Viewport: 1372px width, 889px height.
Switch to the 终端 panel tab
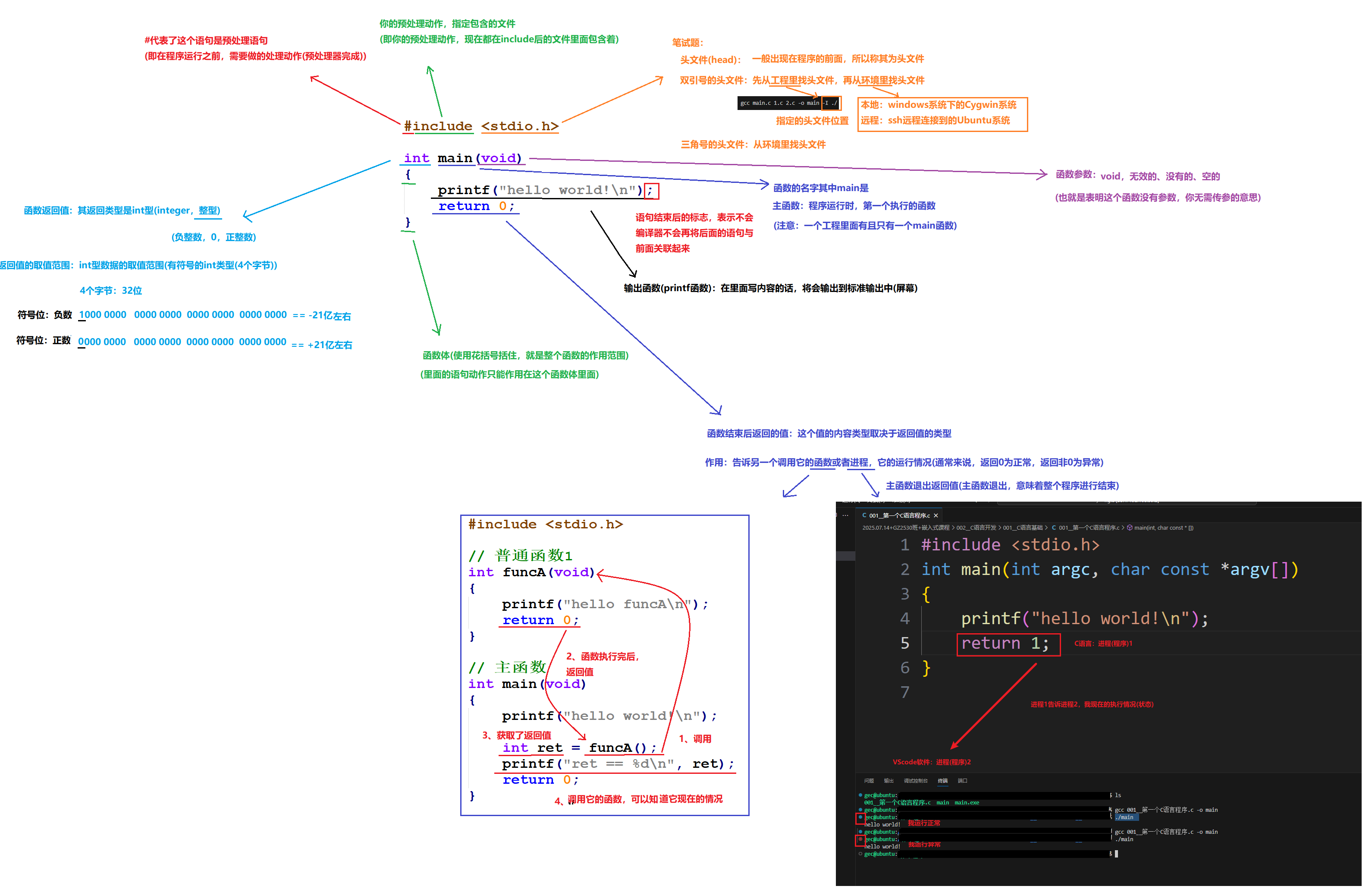[942, 781]
